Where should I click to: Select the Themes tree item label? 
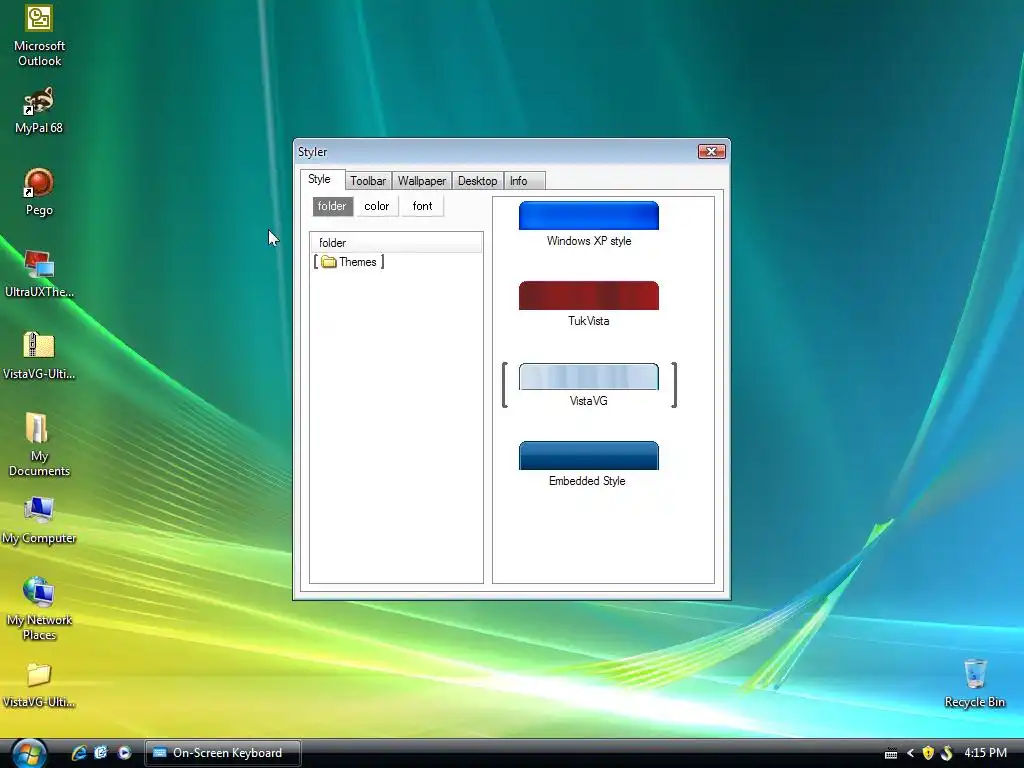[x=358, y=262]
